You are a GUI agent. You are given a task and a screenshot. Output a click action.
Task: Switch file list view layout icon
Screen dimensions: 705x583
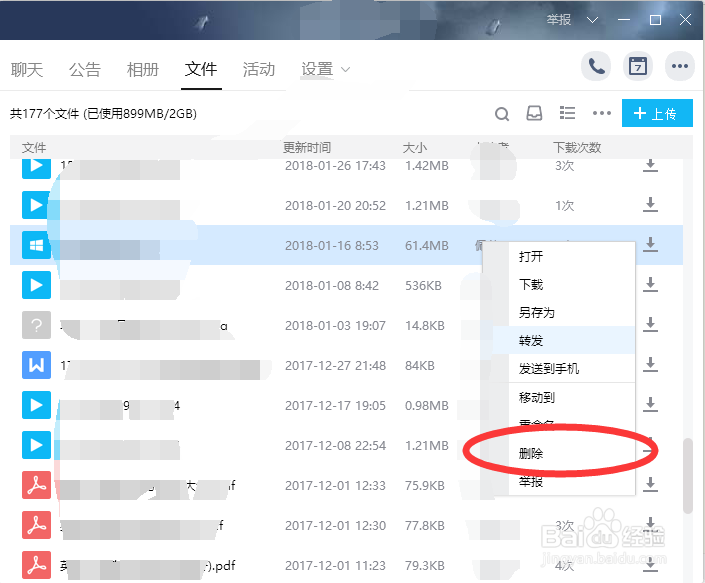coord(567,113)
